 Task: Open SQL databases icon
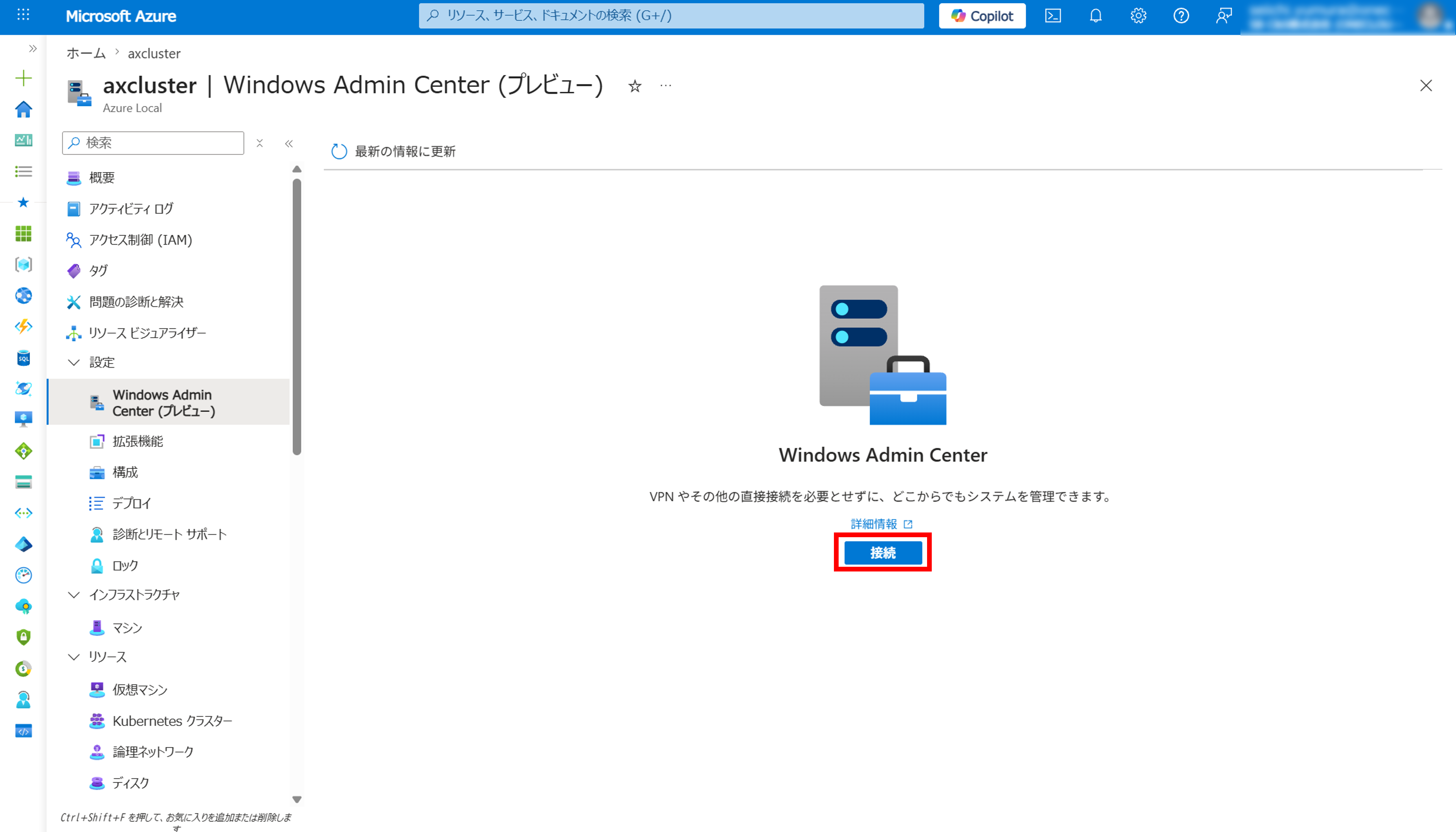pyautogui.click(x=24, y=358)
